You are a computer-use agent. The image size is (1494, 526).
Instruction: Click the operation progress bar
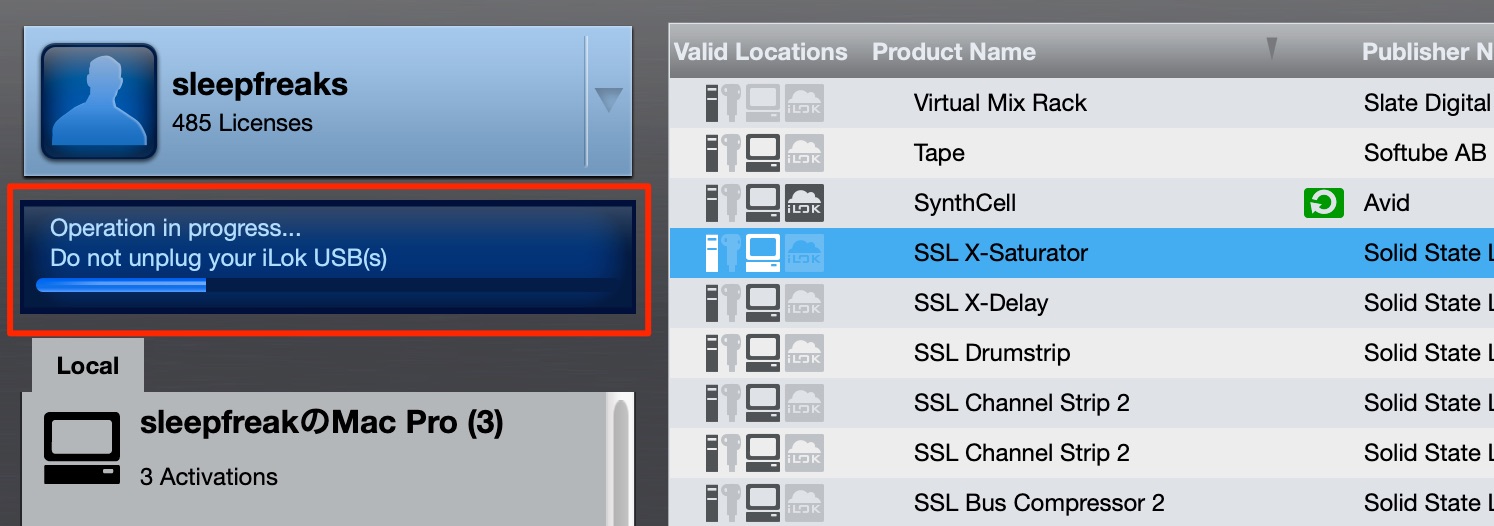(327, 285)
